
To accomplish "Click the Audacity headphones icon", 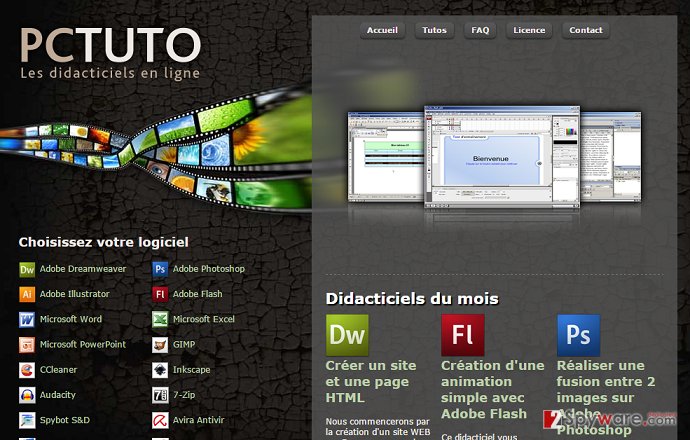I will click(x=27, y=395).
